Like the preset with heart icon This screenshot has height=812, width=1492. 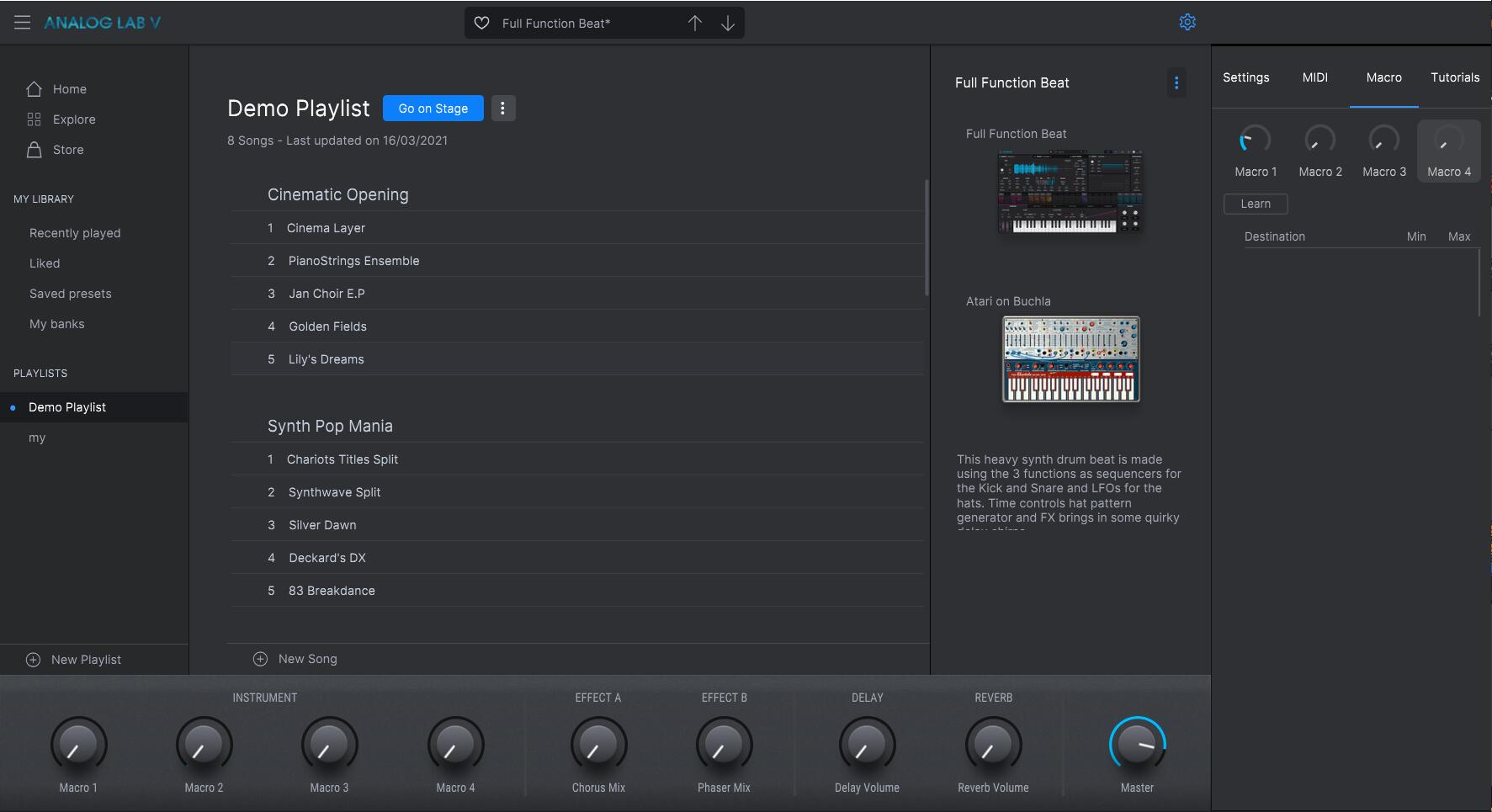481,24
